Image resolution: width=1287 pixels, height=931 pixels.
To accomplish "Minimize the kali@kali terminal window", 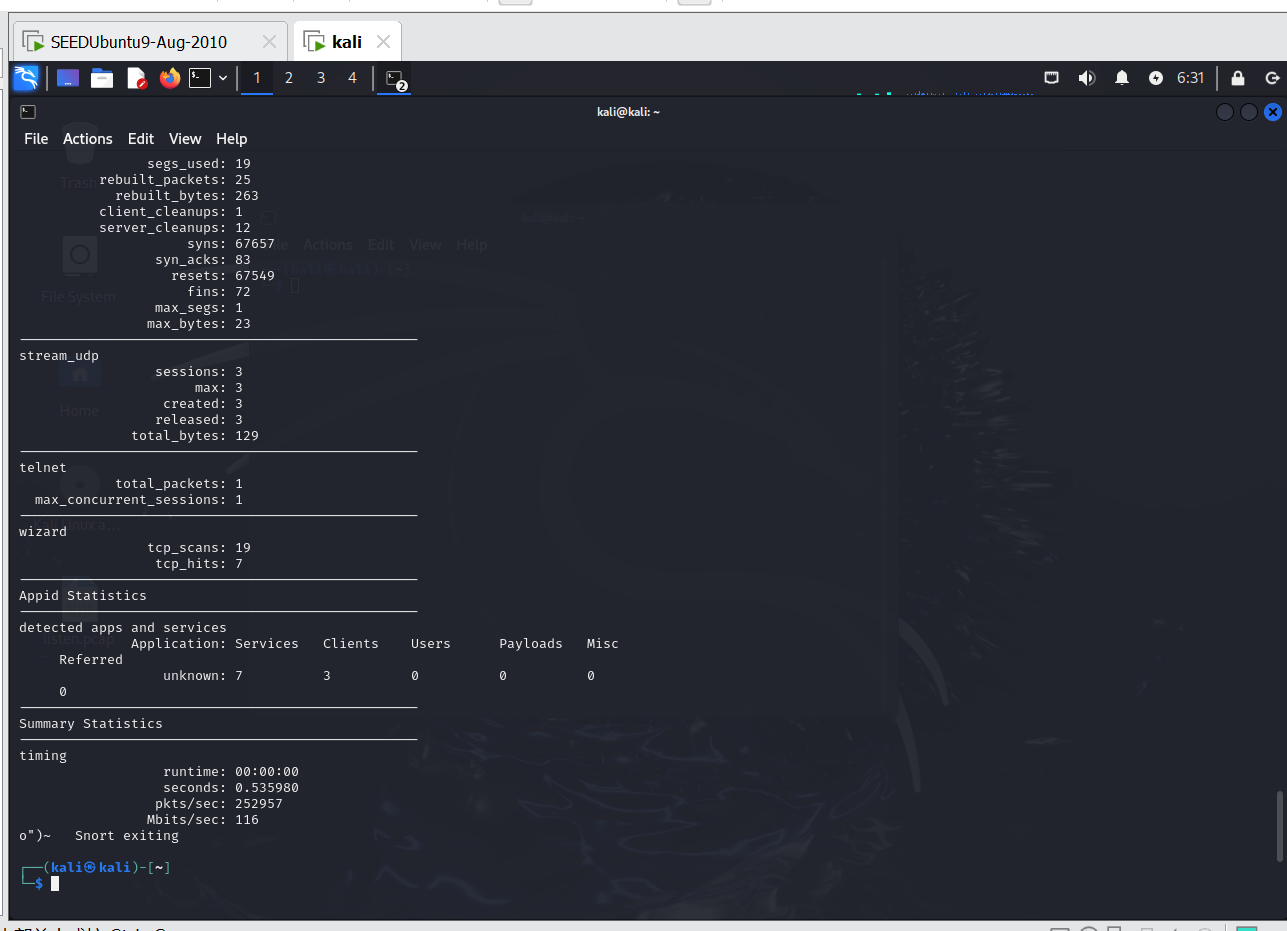I will pos(1225,112).
